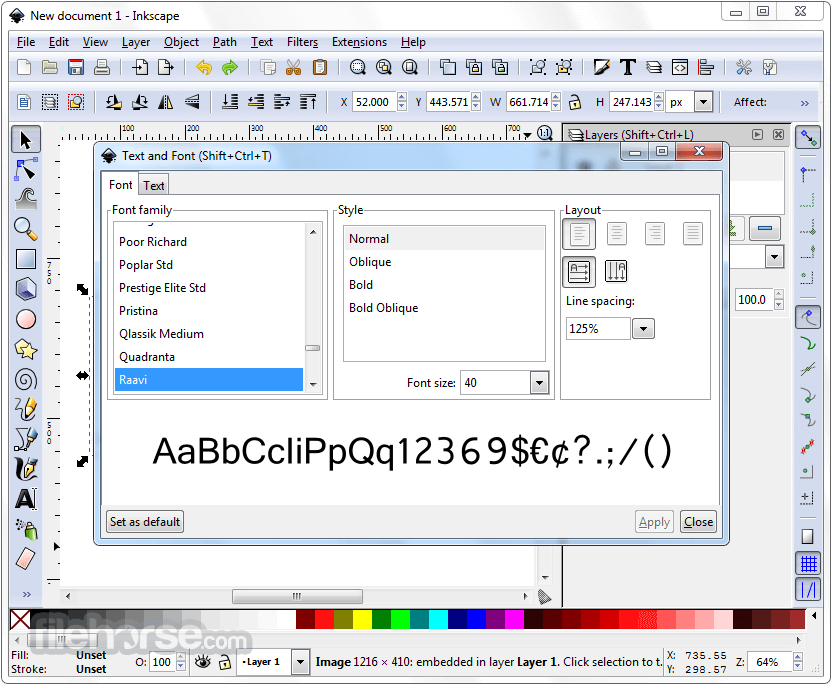Select the Zoom magnifier tool
This screenshot has width=832, height=685.
25,229
